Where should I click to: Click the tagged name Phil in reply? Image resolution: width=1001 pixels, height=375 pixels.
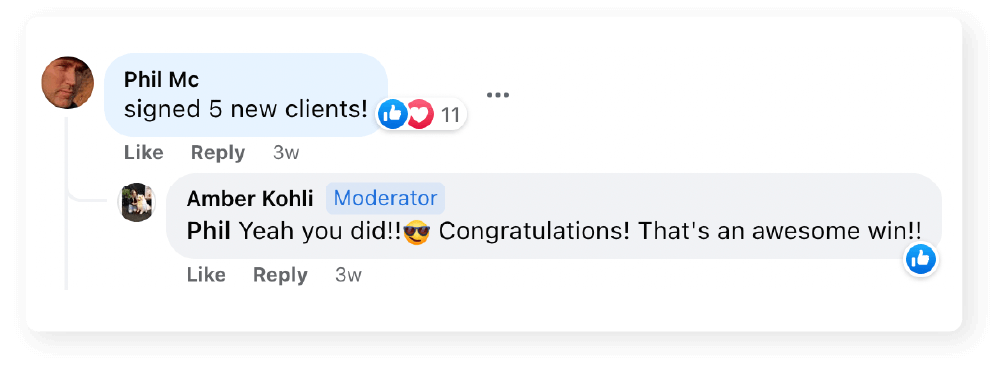coord(209,231)
